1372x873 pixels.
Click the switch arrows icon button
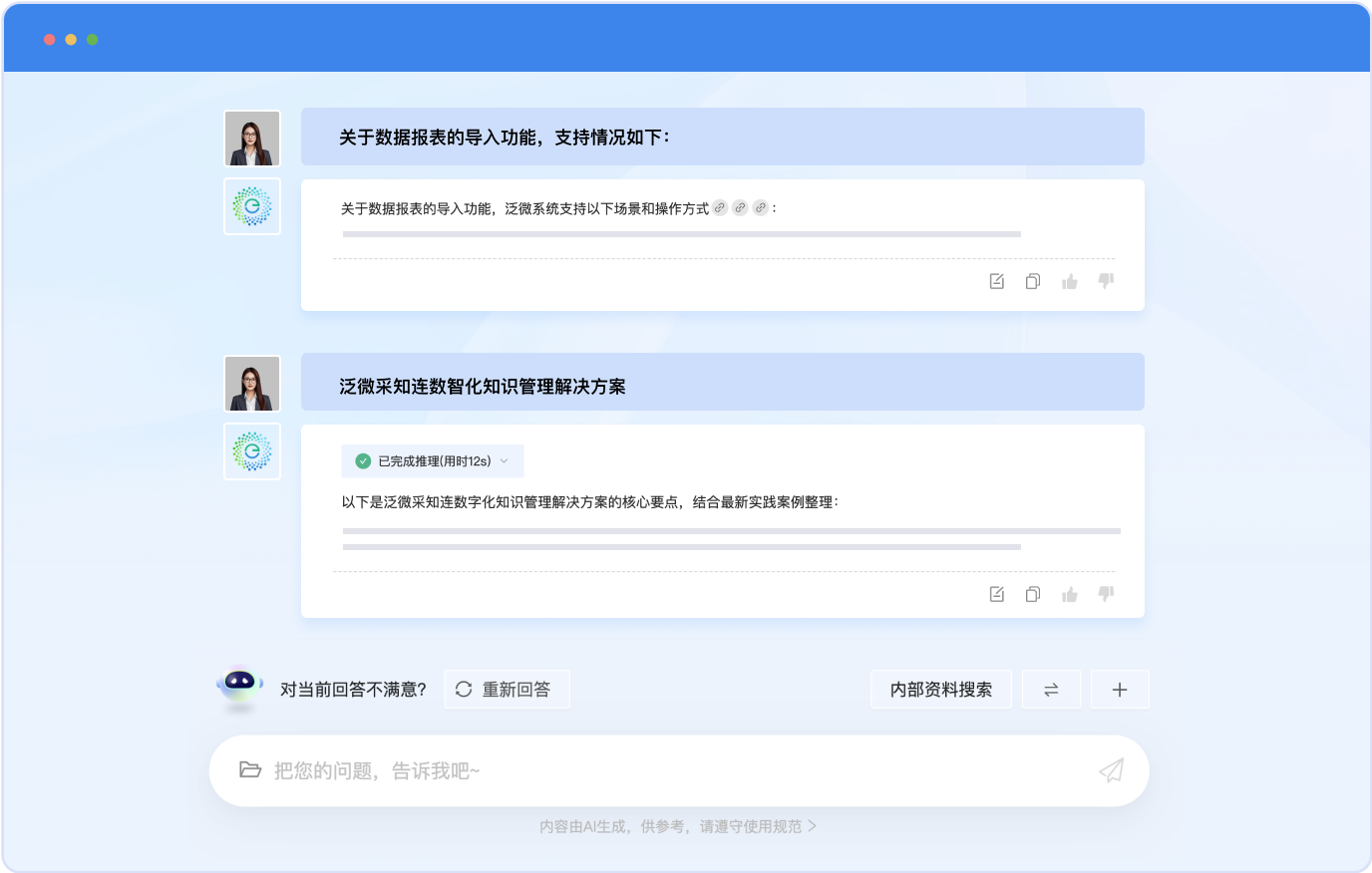1052,690
